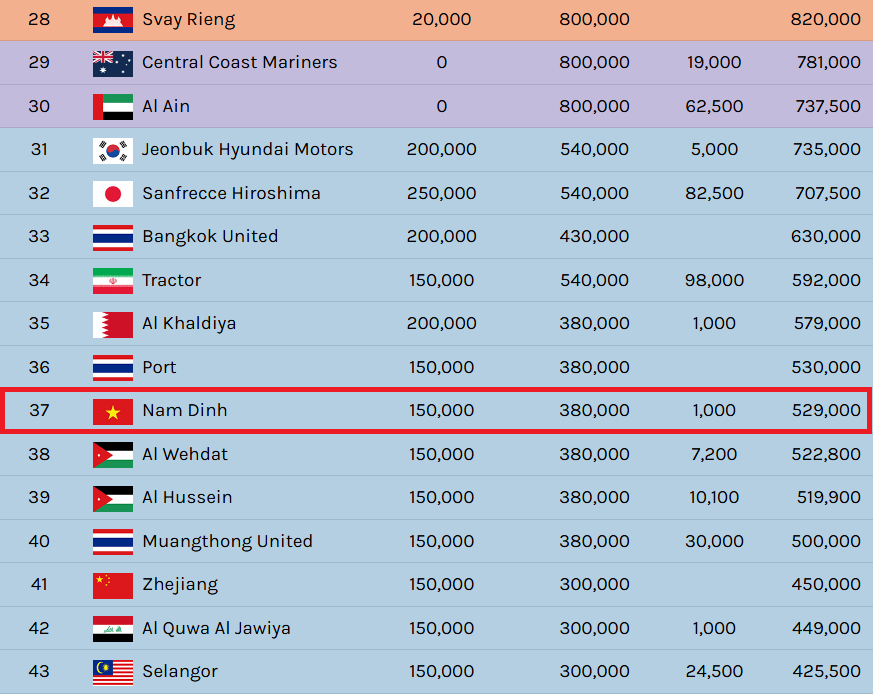Open the Muangthong United team name
The width and height of the screenshot is (873, 694).
click(x=227, y=541)
